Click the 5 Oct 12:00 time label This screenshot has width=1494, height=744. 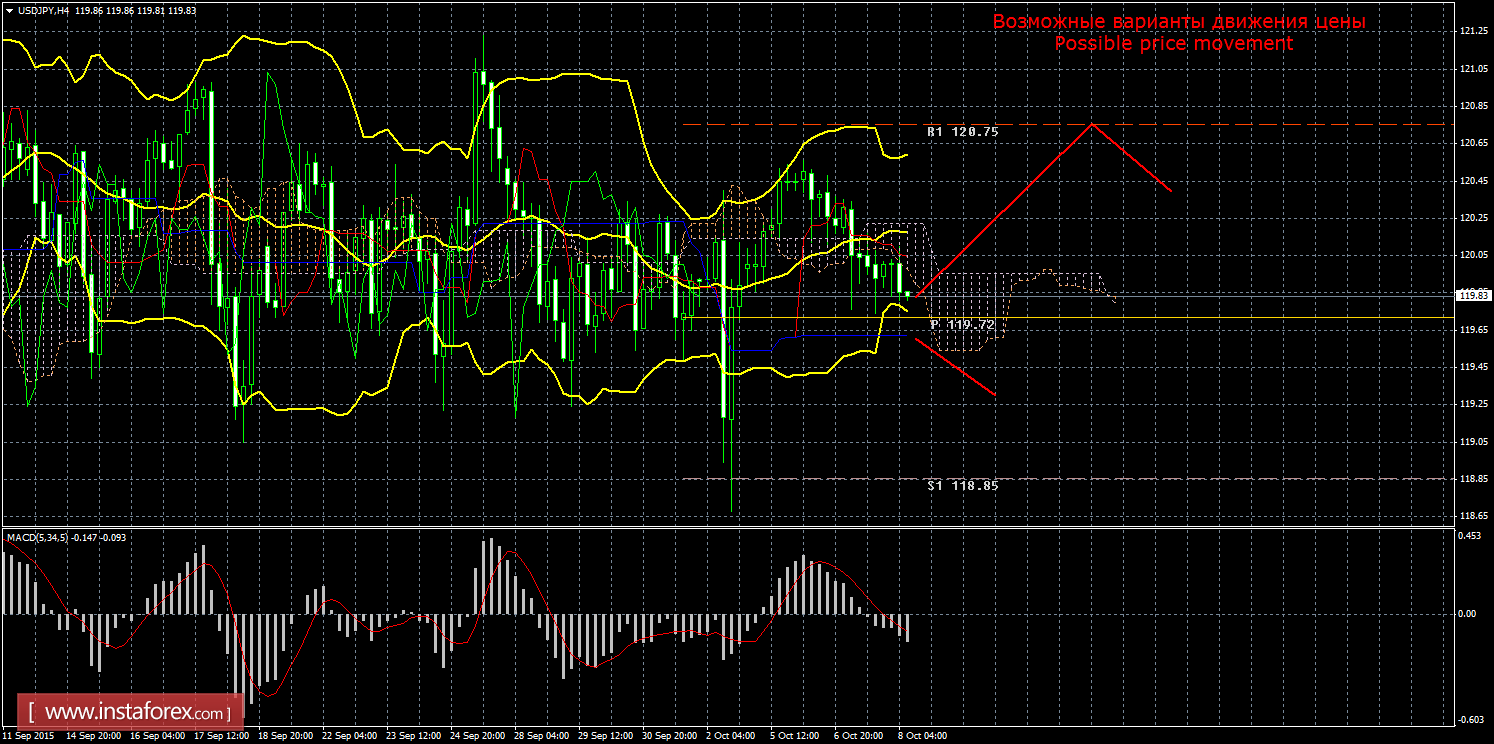click(794, 736)
